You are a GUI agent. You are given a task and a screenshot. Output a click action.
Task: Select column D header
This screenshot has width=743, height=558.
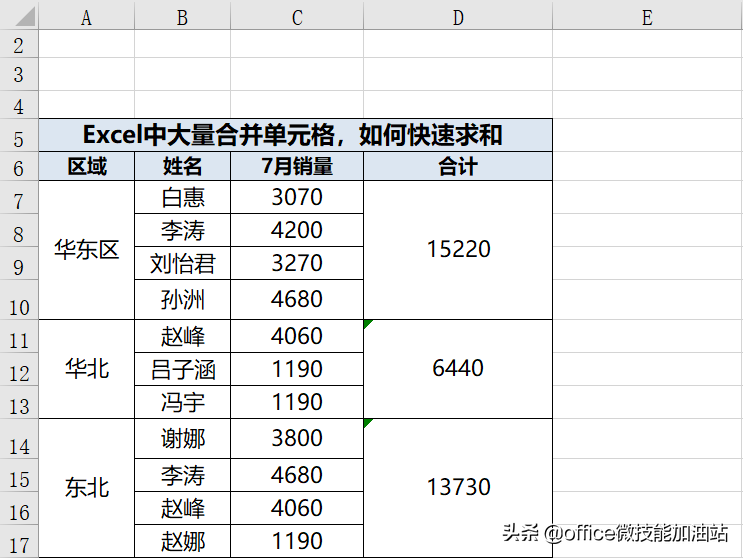point(458,18)
